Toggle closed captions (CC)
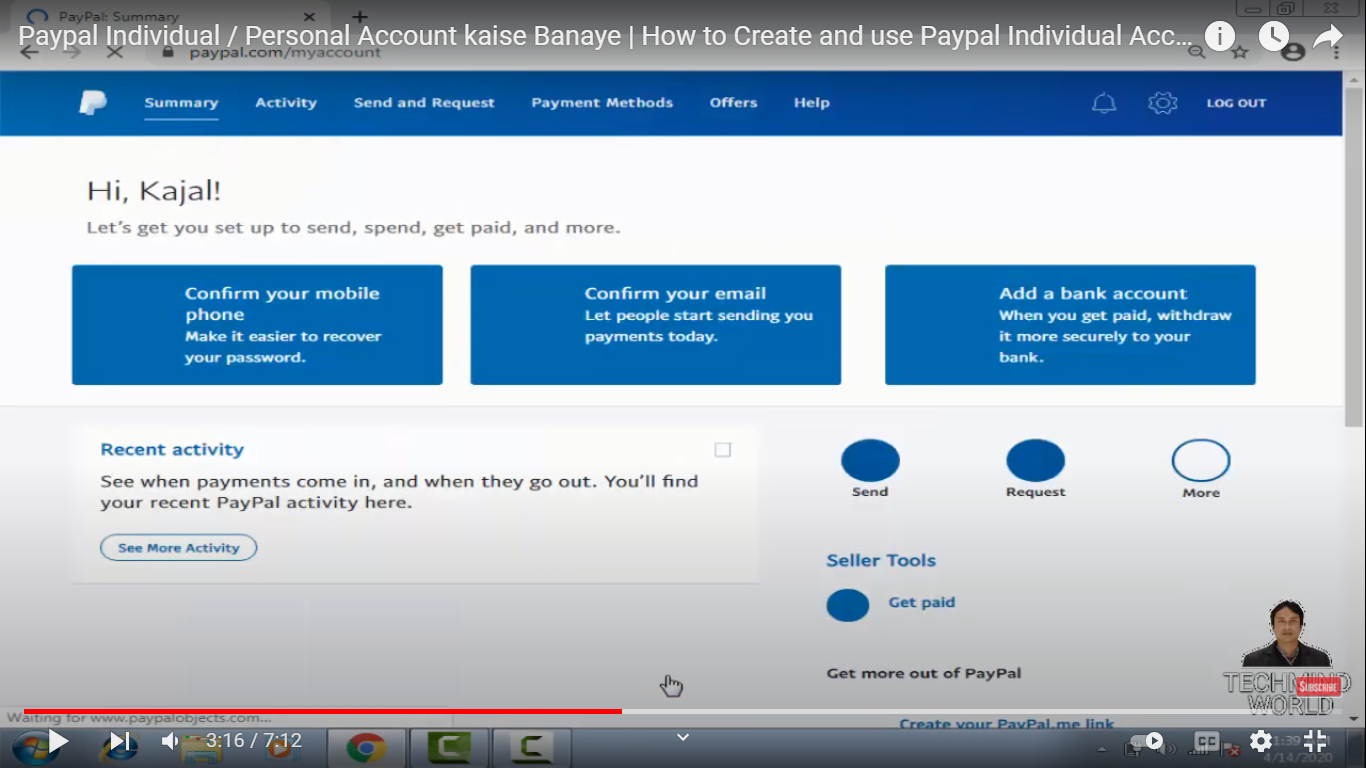Viewport: 1366px width, 768px height. point(1207,741)
